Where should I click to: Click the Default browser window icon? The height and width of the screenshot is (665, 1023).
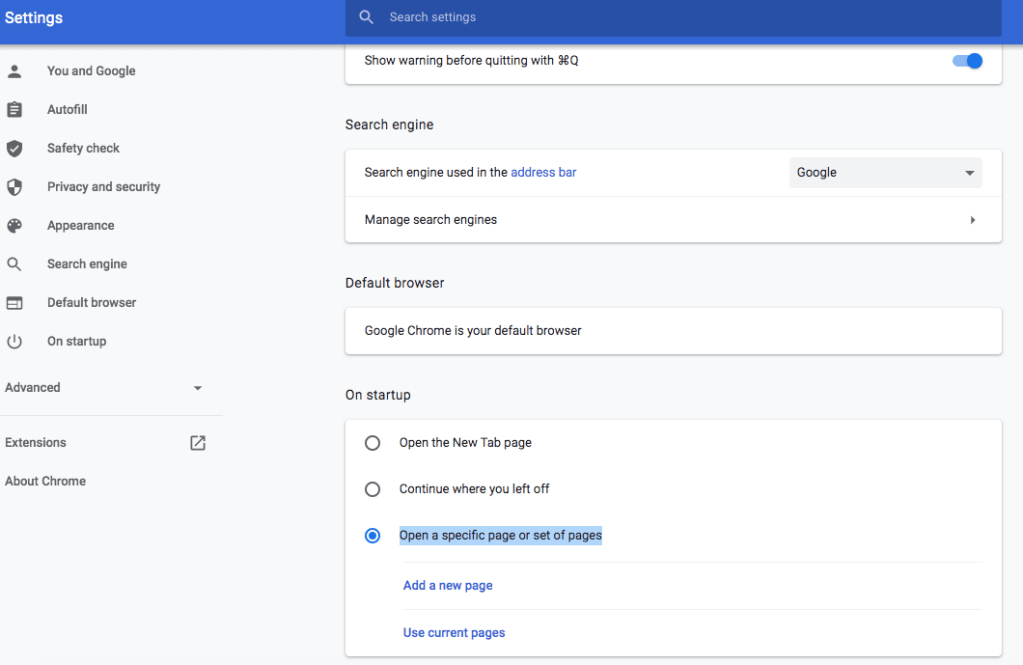(14, 303)
